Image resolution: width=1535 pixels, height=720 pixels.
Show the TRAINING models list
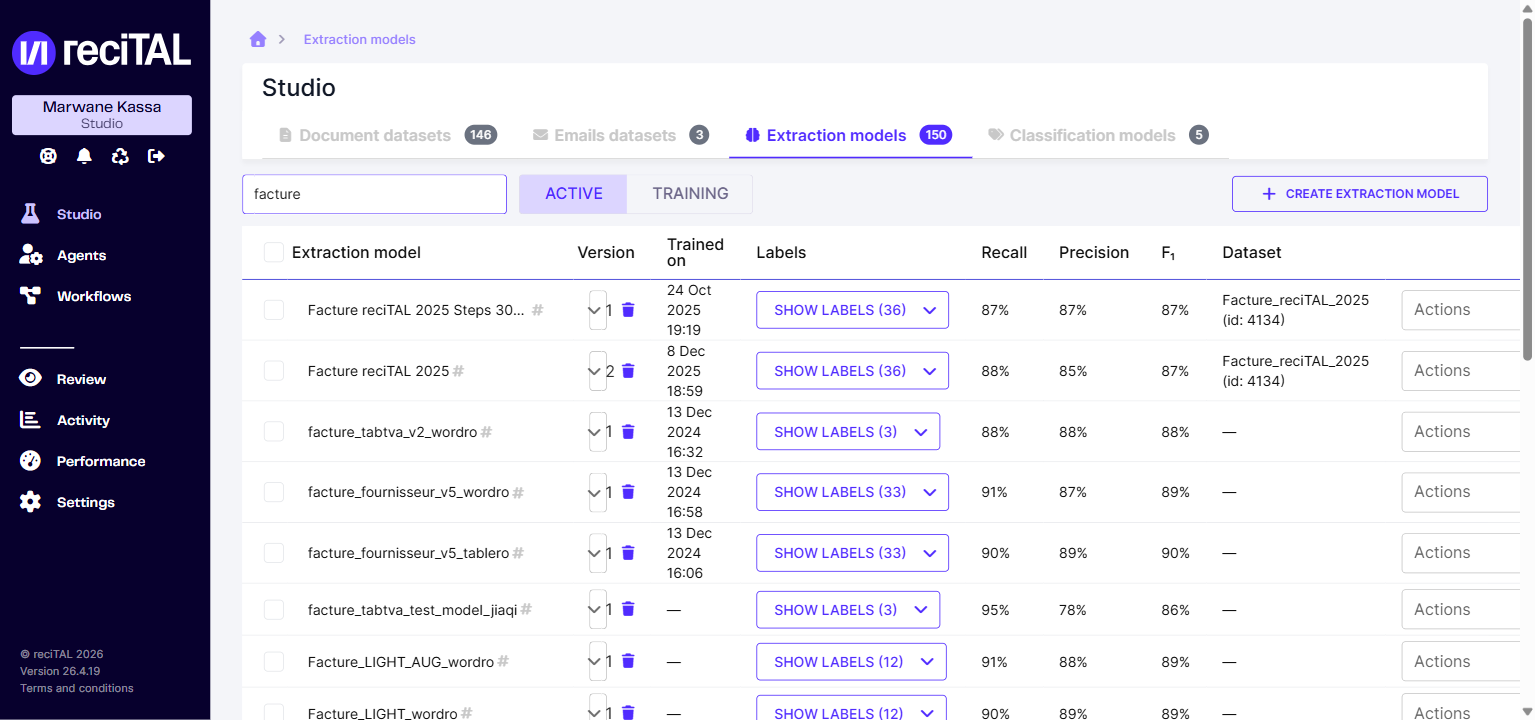pyautogui.click(x=690, y=194)
